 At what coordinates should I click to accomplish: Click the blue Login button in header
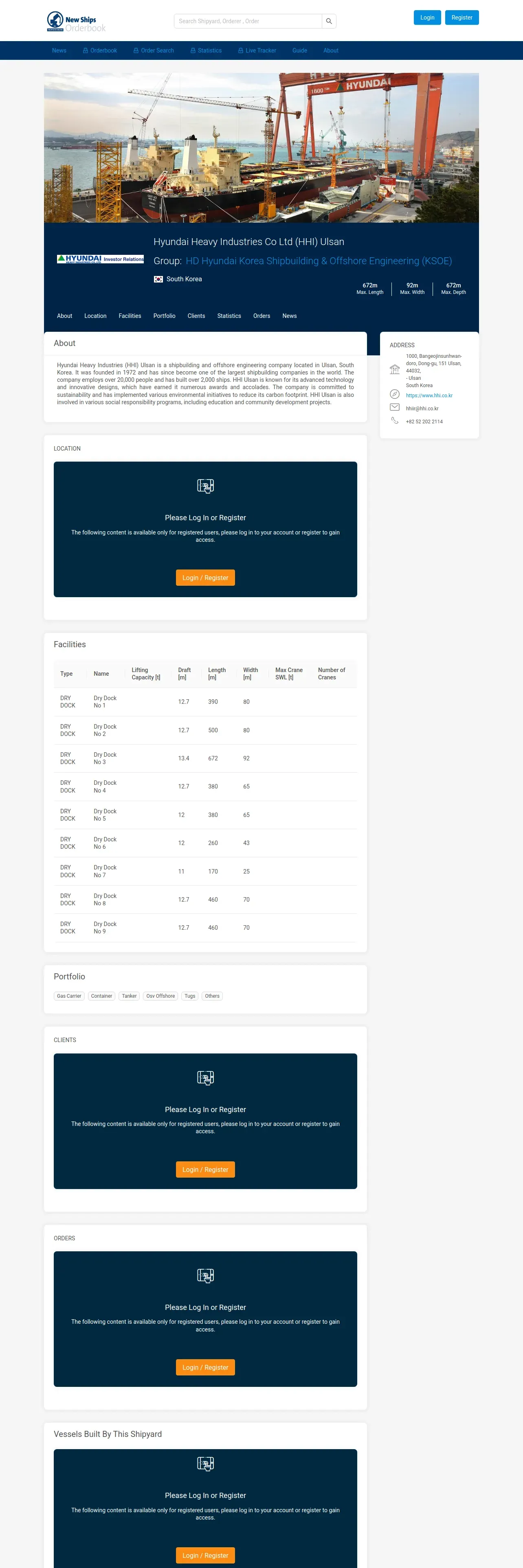427,18
